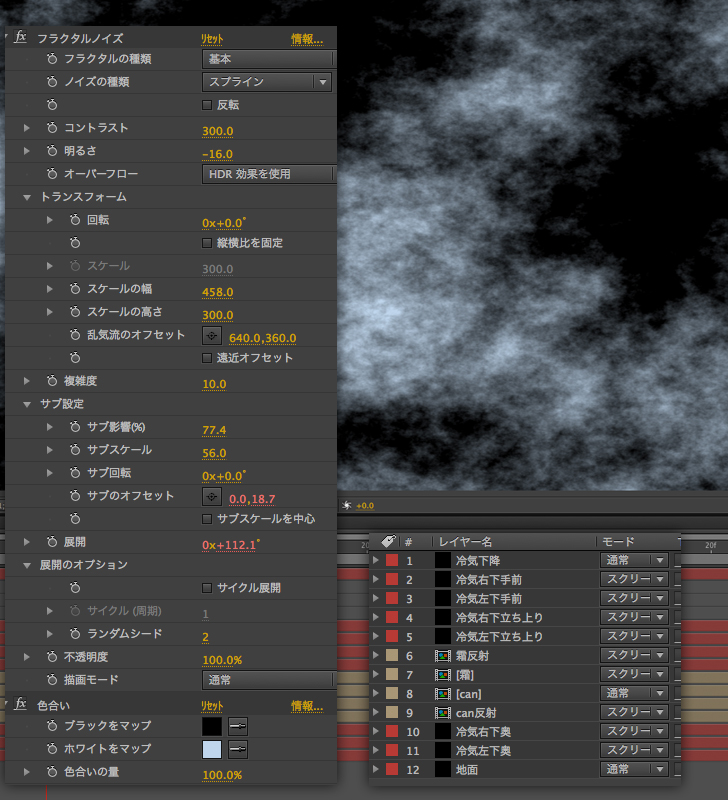This screenshot has height=800, width=728.
Task: Toggle the fx icon for フラクタルノイズ effect
Action: 21,37
